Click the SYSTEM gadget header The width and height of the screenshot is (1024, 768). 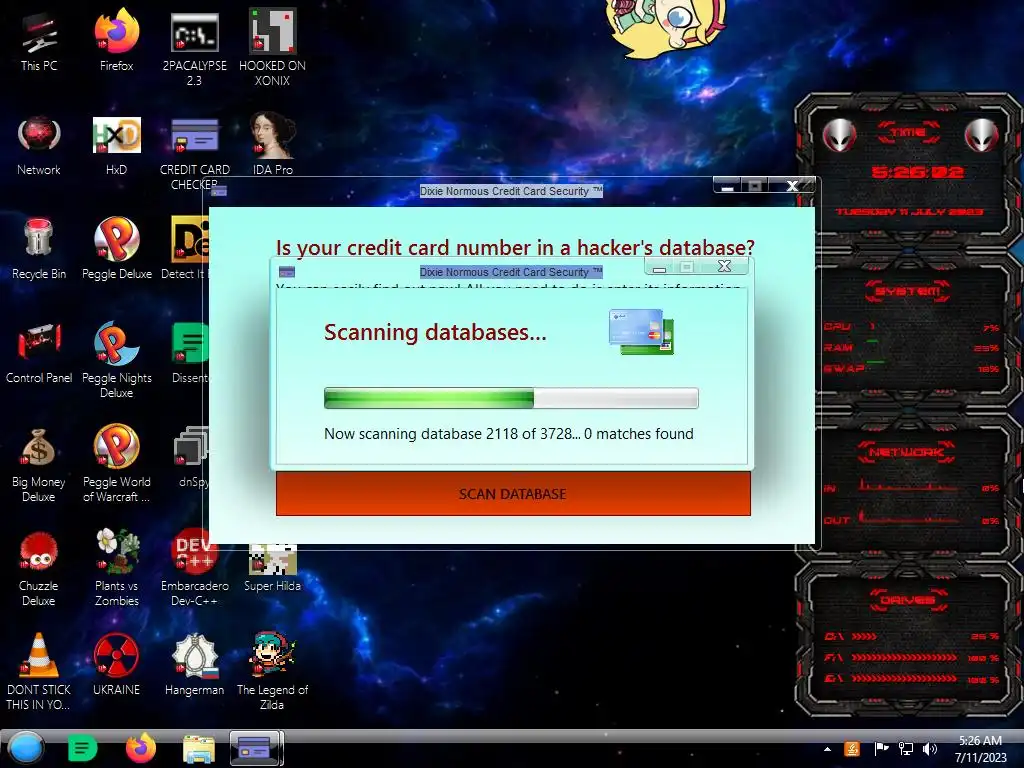(x=908, y=291)
